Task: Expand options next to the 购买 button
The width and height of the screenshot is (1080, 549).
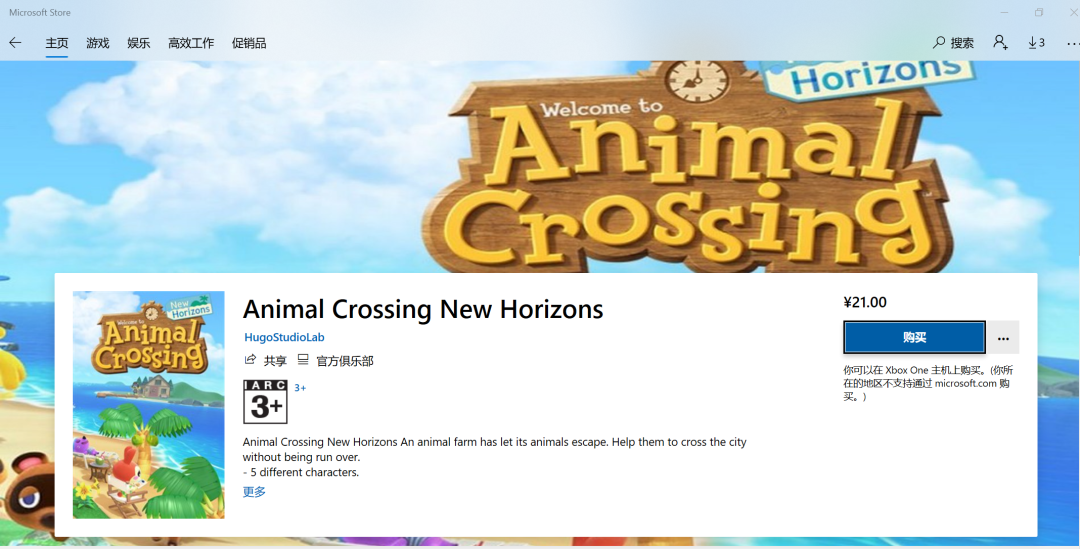Action: (x=1003, y=338)
